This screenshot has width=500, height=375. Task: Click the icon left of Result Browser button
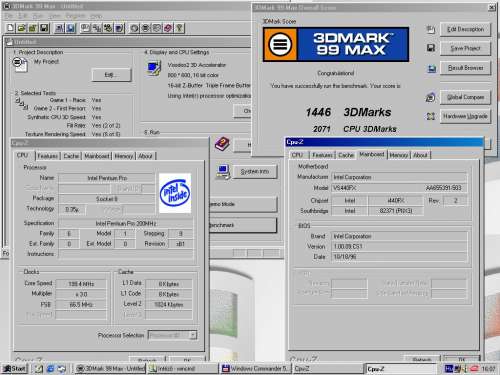(x=431, y=69)
